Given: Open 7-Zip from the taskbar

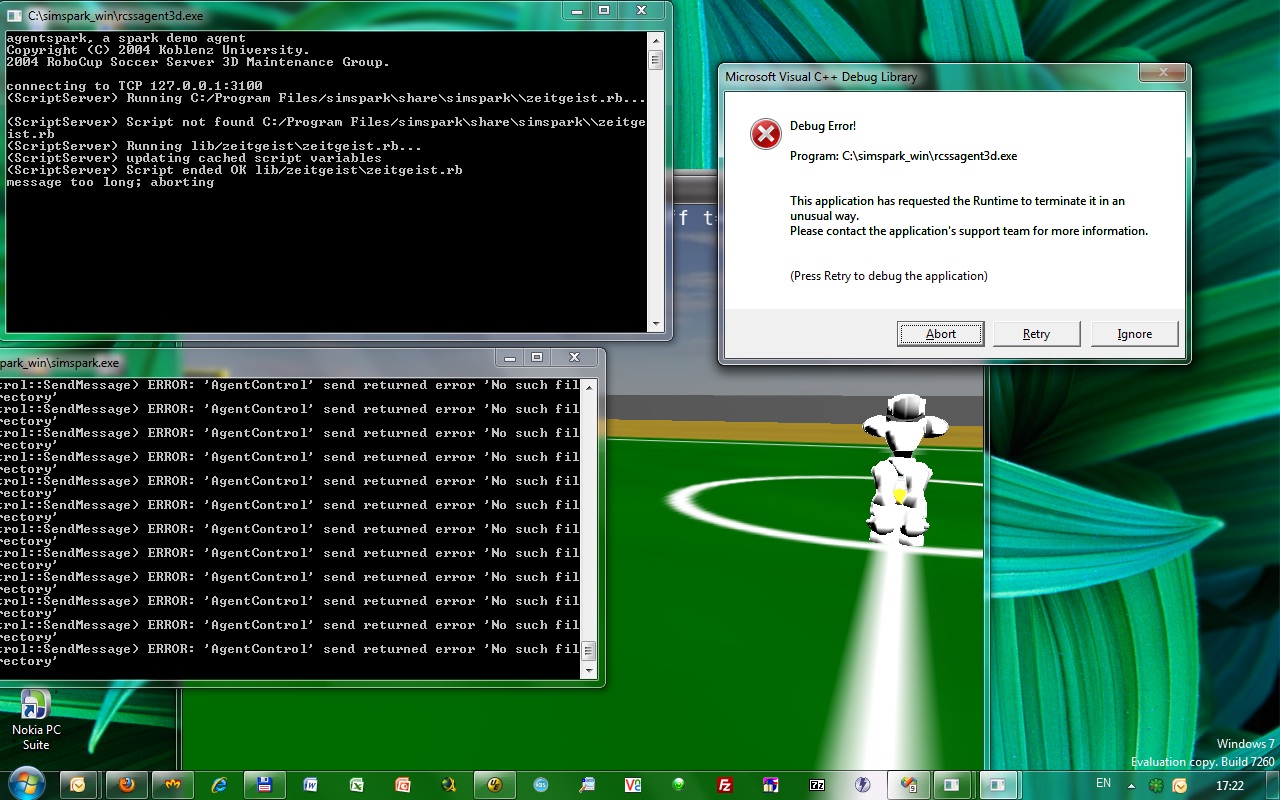Looking at the screenshot, I should point(817,785).
